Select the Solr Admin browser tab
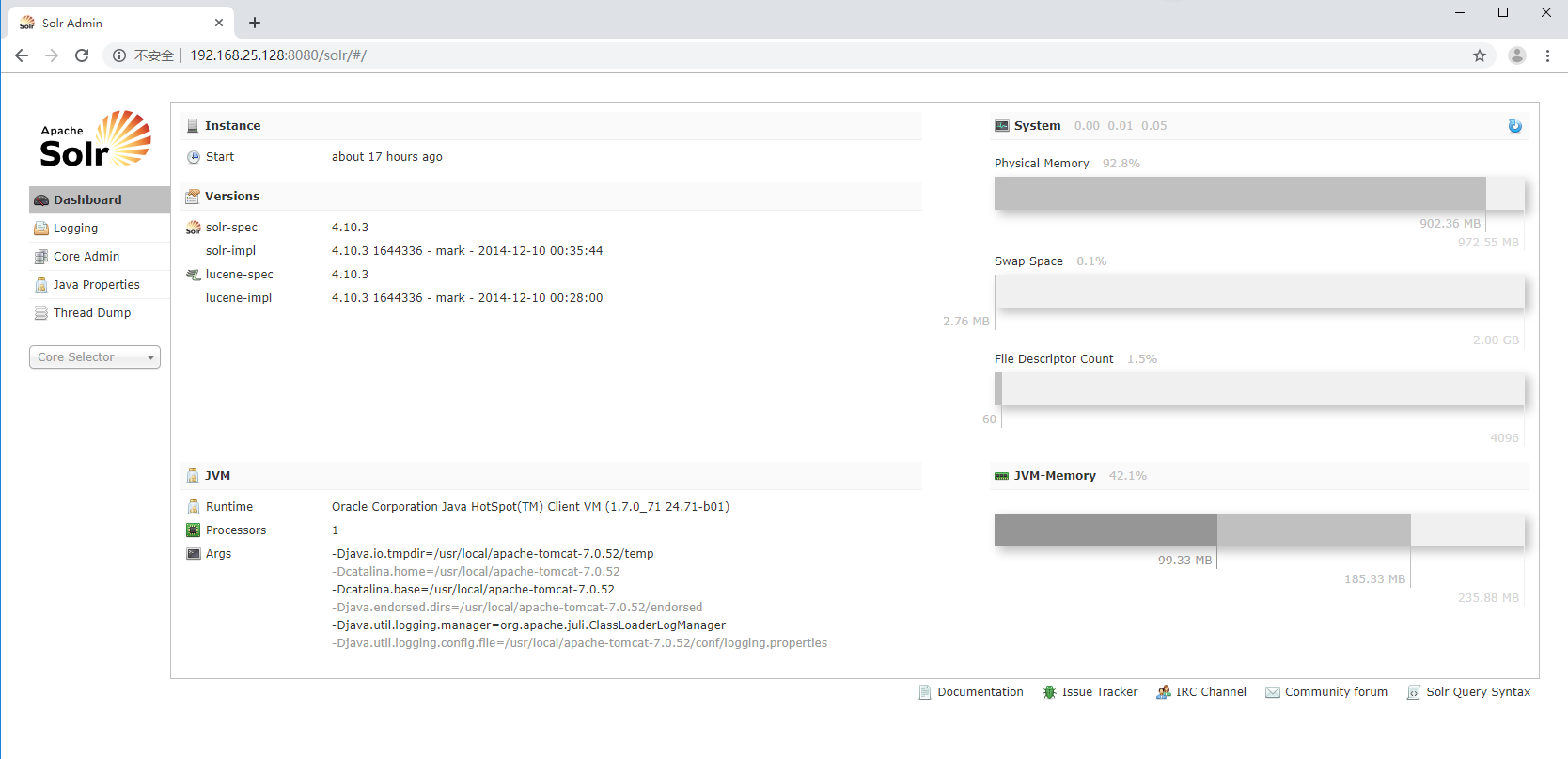The width and height of the screenshot is (1568, 759). [x=119, y=23]
